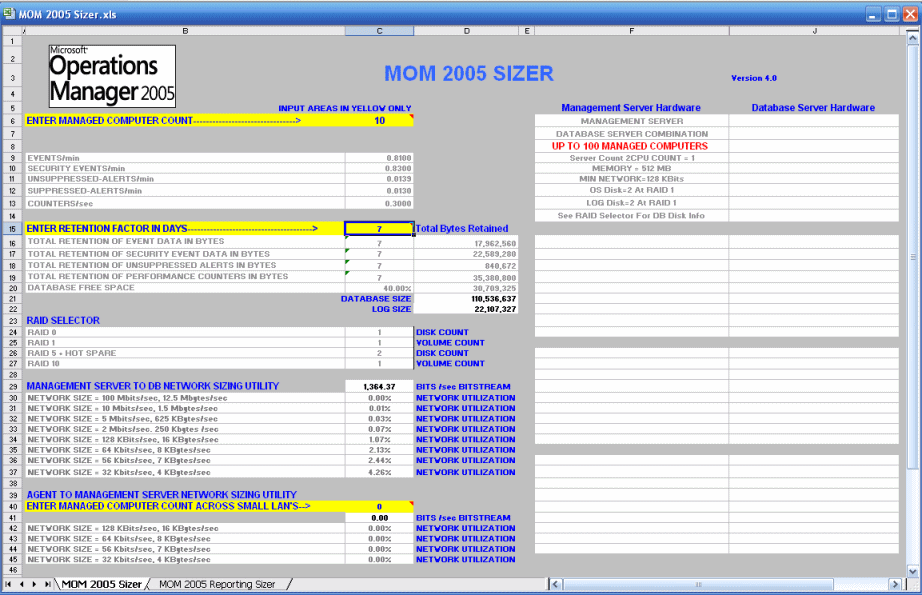
Task: Select the 4.26% network utilization value
Action: coord(379,472)
